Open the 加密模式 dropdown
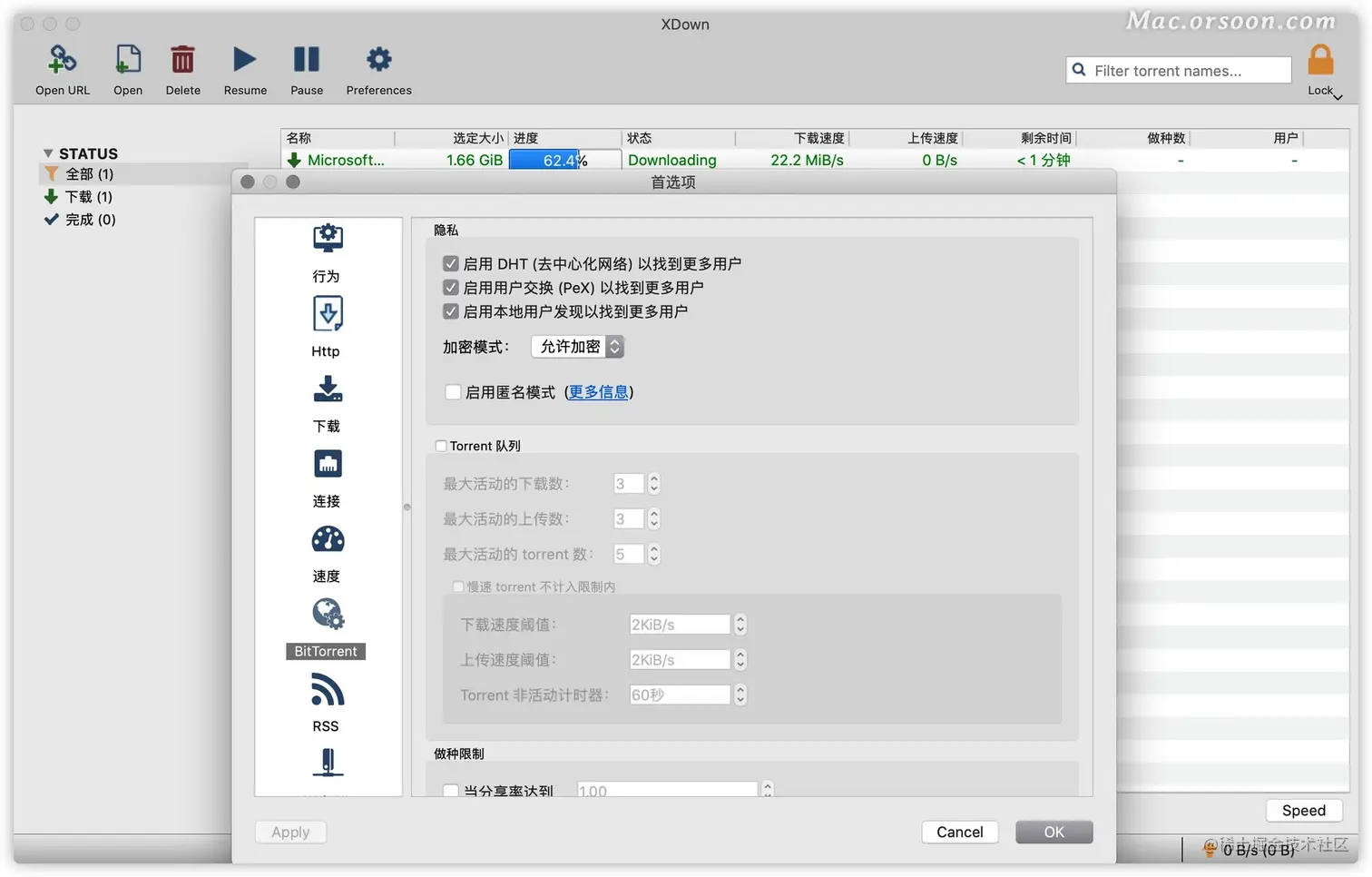Viewport: 1372px width, 877px height. pyautogui.click(x=577, y=347)
